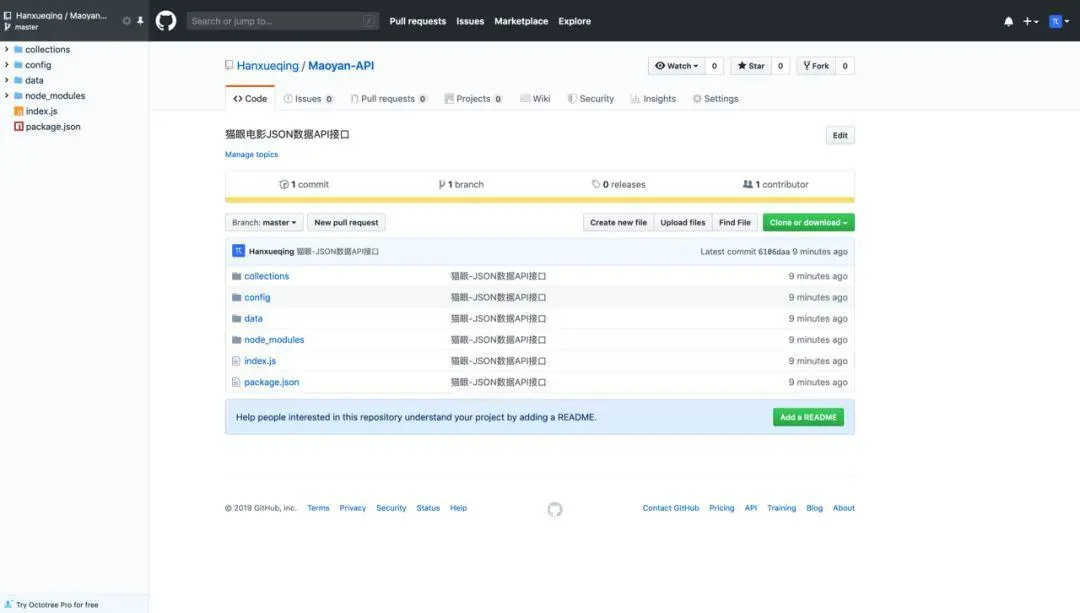Open the Watch dropdown button
Screen dimensions: 1080x613
676,66
